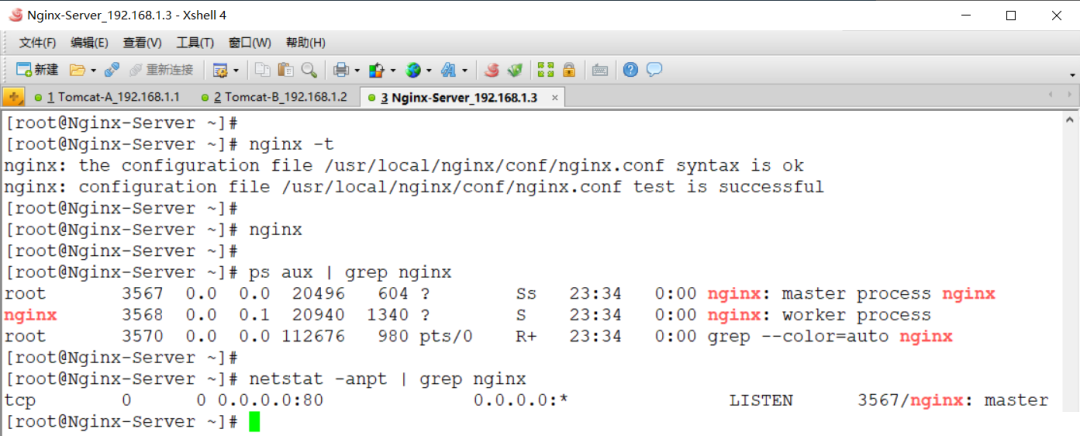Toggle fullscreen with the green squares icon

coord(546,70)
